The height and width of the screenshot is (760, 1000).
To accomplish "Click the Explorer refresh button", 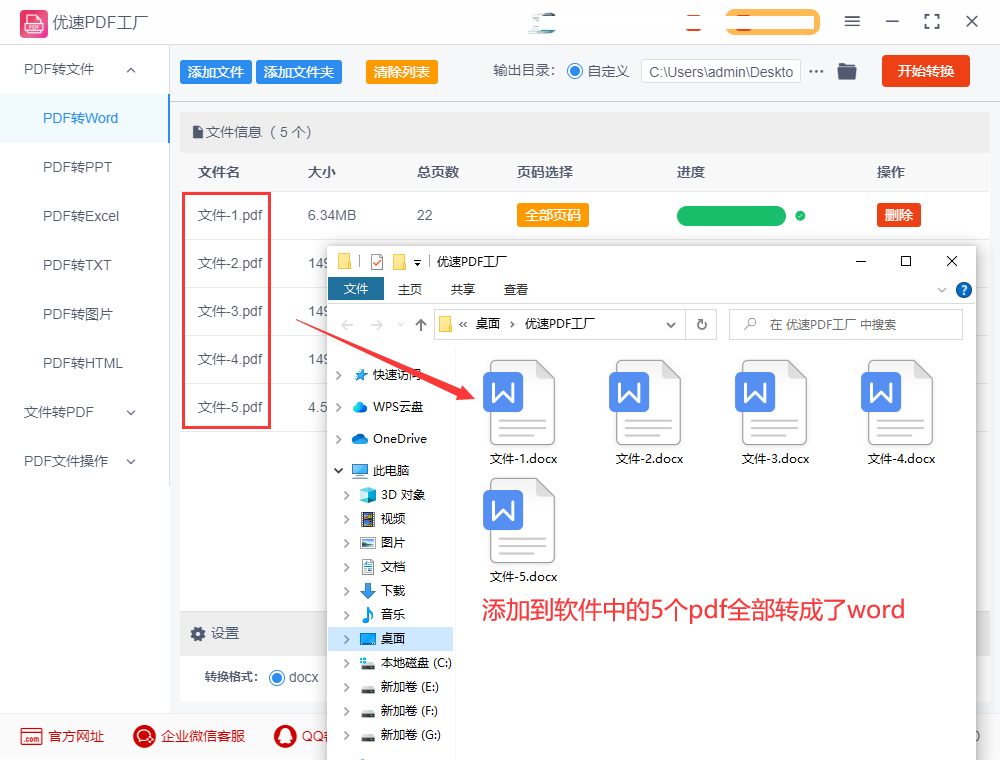I will pos(702,325).
